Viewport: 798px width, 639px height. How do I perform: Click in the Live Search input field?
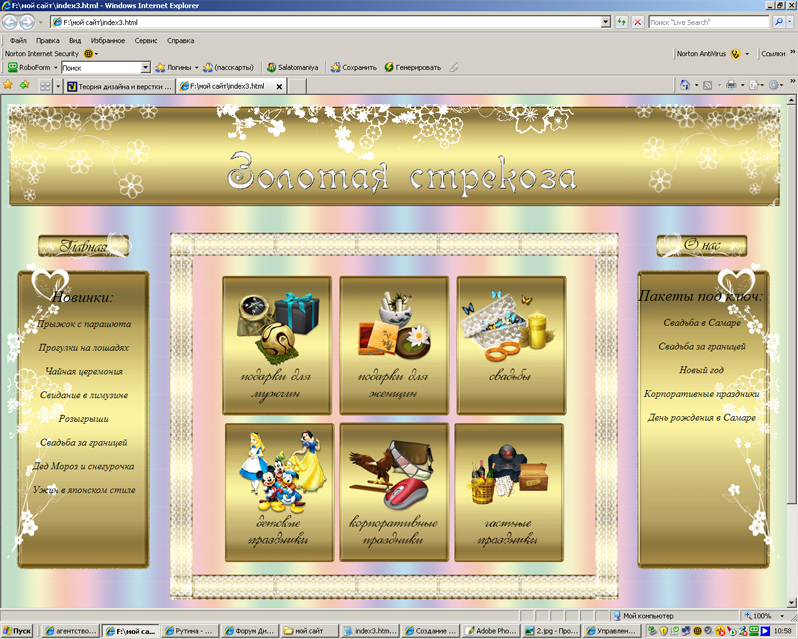708,22
